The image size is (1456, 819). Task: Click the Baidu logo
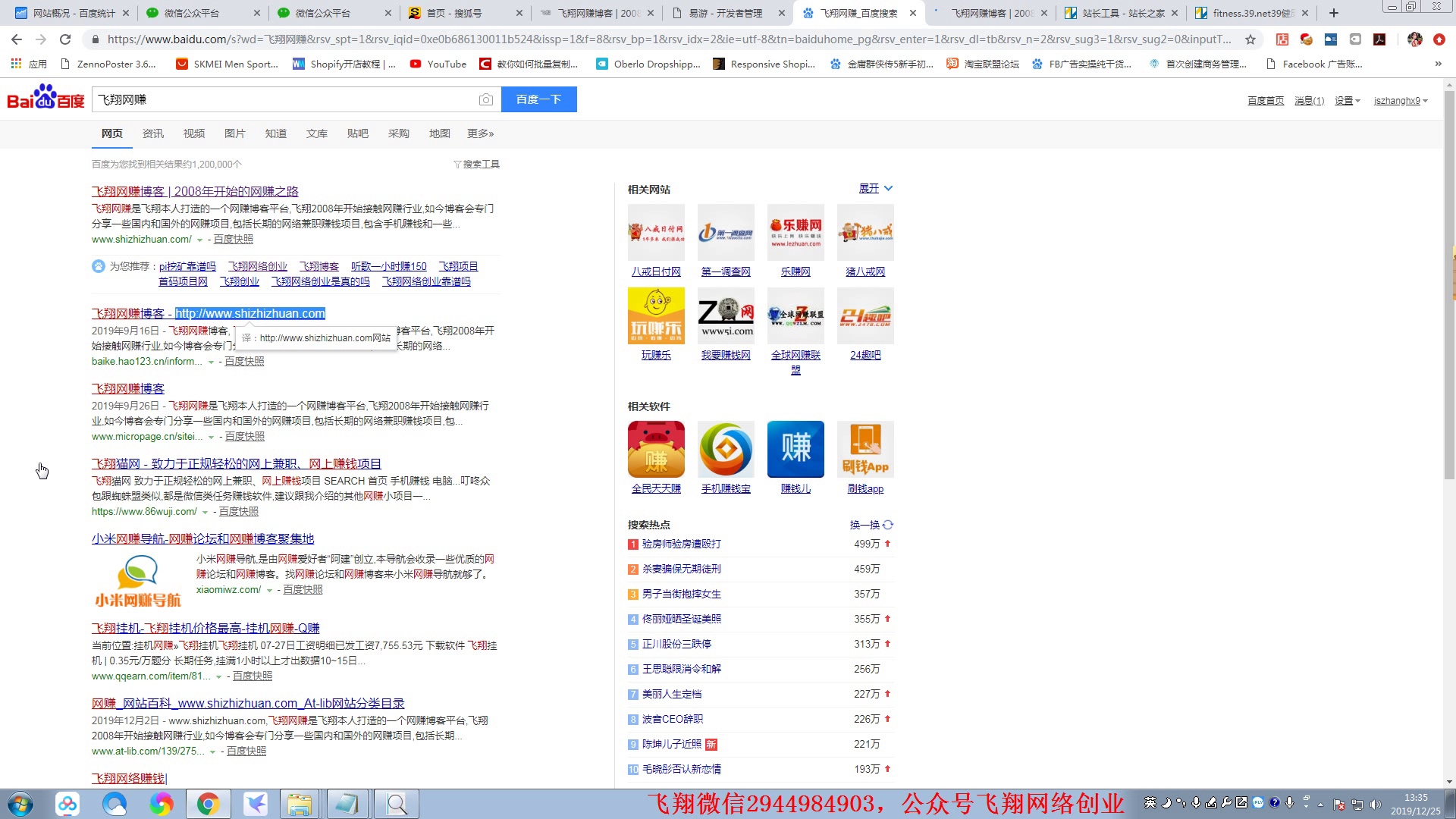(x=45, y=99)
